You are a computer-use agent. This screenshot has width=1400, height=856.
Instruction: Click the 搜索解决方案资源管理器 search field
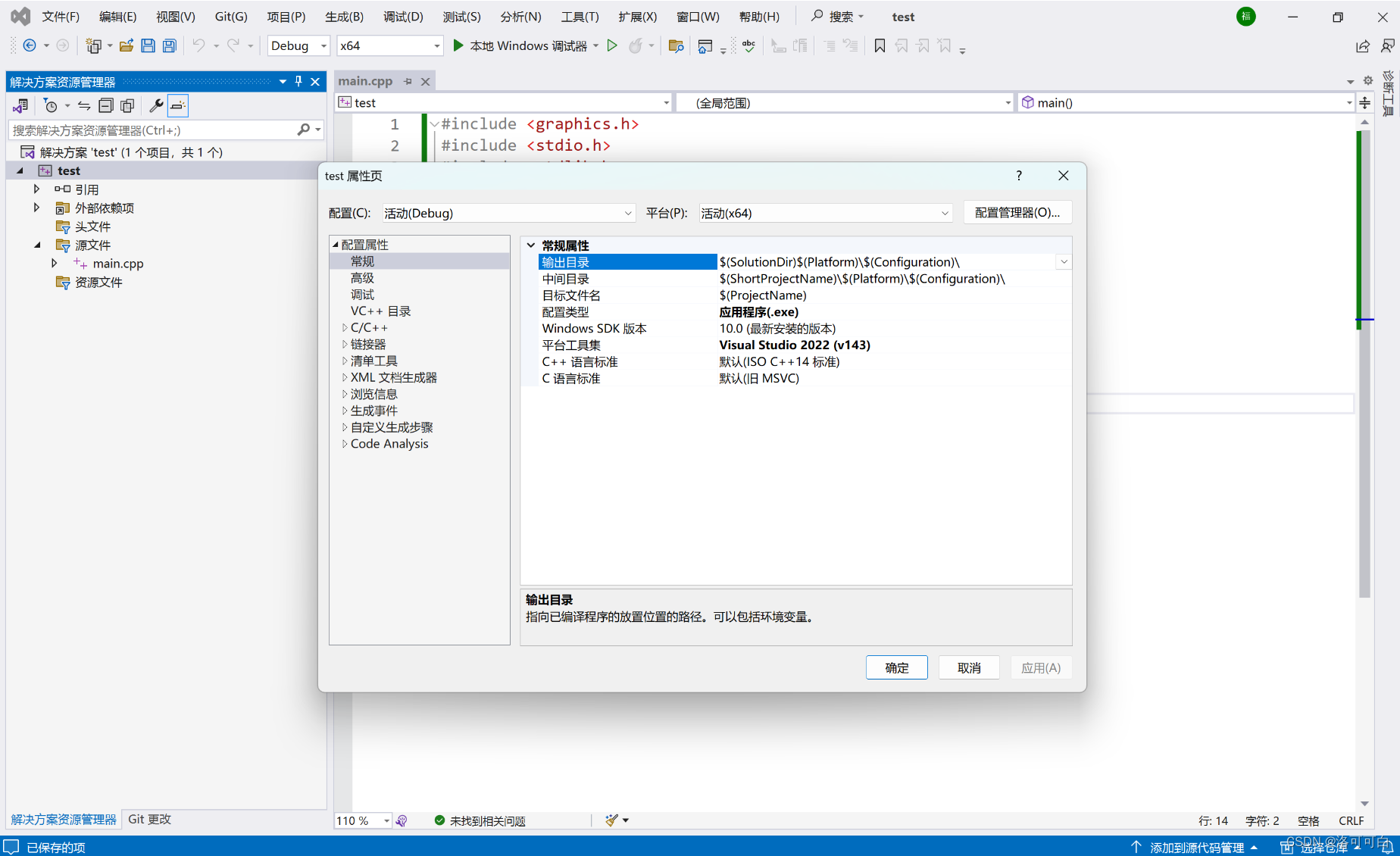click(x=152, y=130)
